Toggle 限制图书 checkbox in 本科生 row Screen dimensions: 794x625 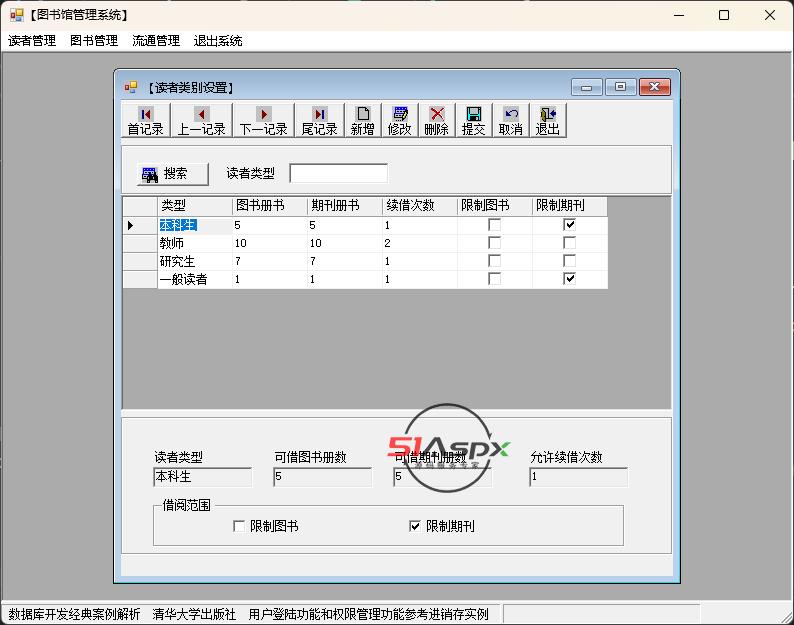click(494, 225)
